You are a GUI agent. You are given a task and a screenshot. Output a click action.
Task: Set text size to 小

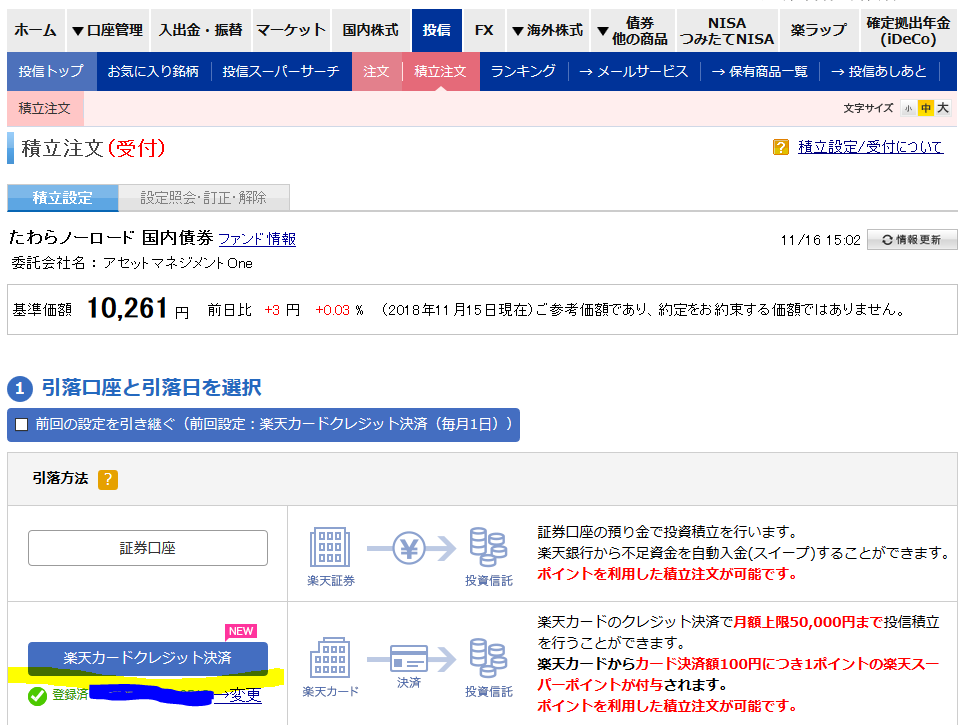908,109
